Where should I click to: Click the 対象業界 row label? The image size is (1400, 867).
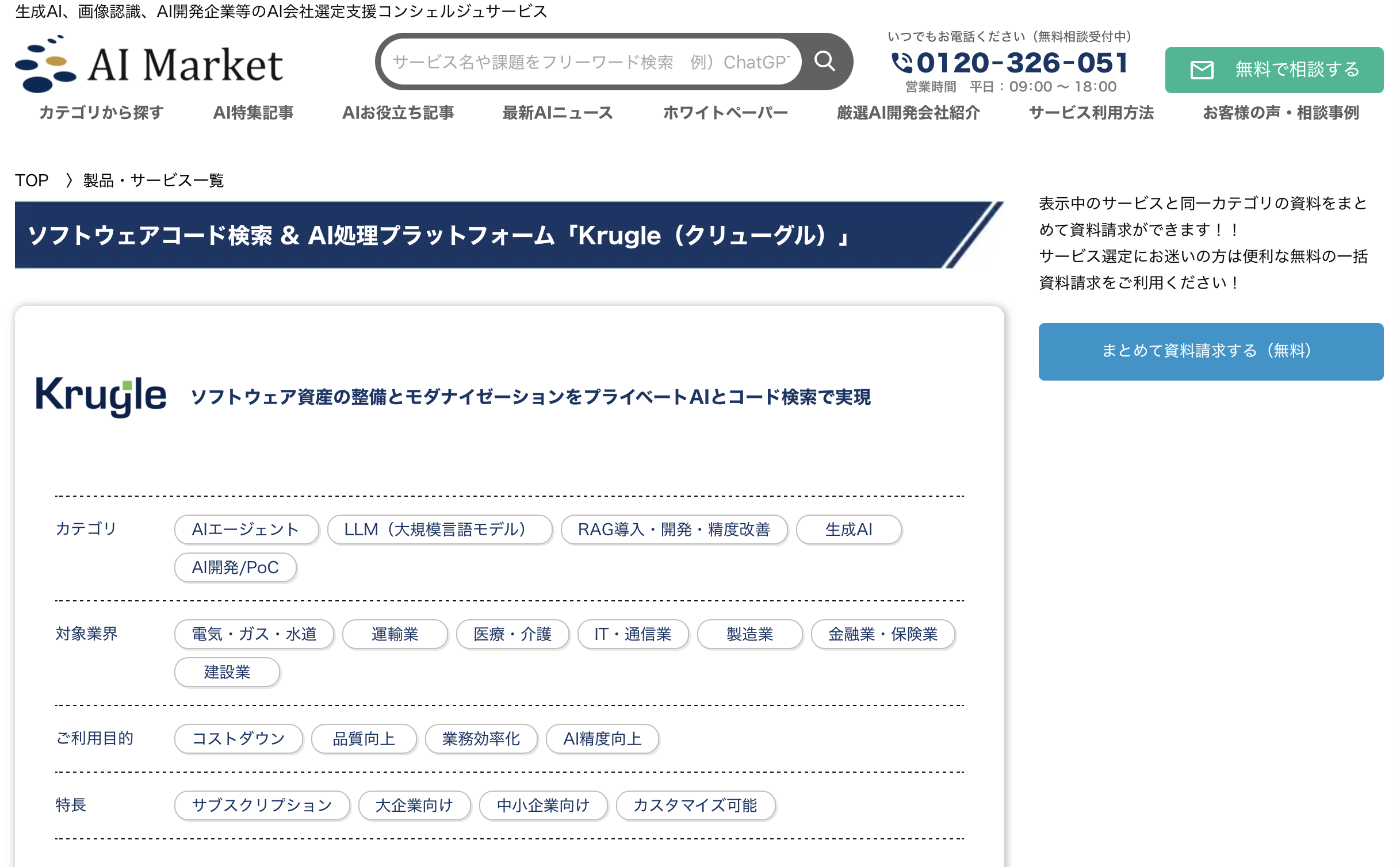pos(86,634)
